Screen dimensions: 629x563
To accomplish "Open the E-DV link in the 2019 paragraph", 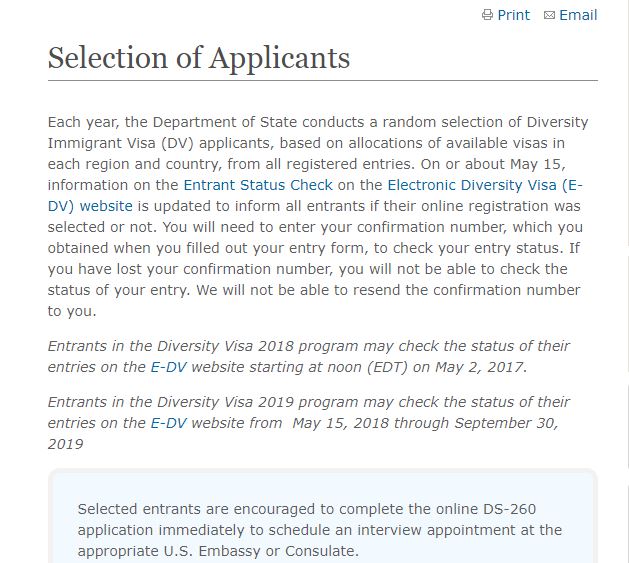I will click(x=168, y=423).
